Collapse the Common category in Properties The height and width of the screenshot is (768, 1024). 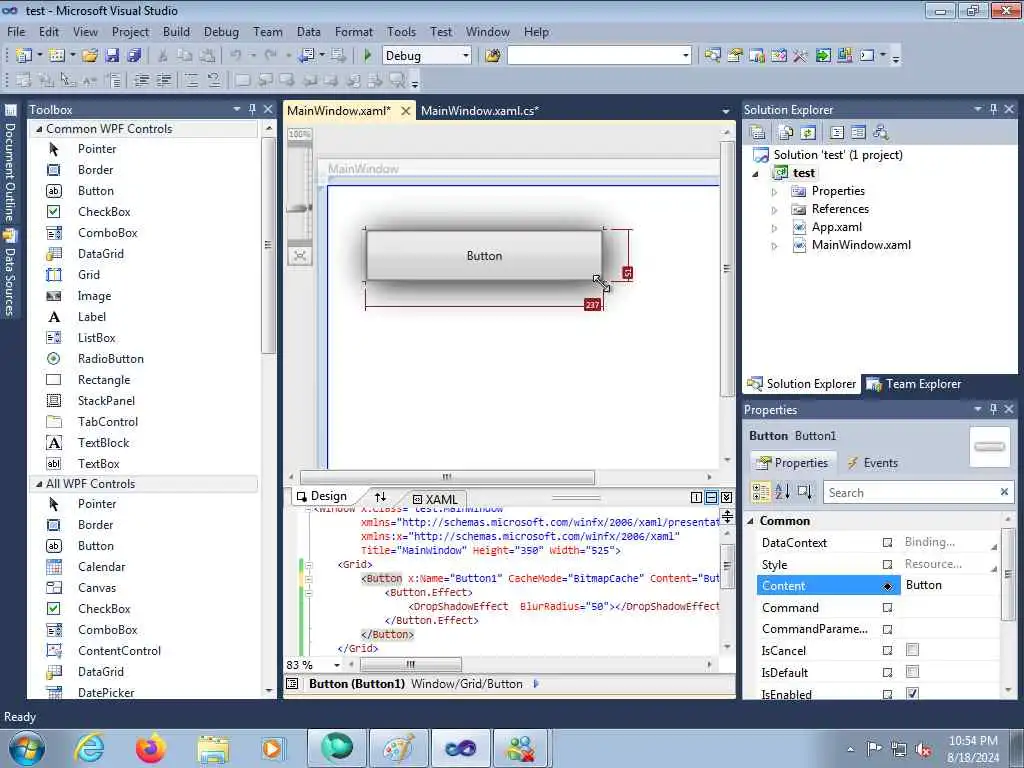[x=750, y=521]
